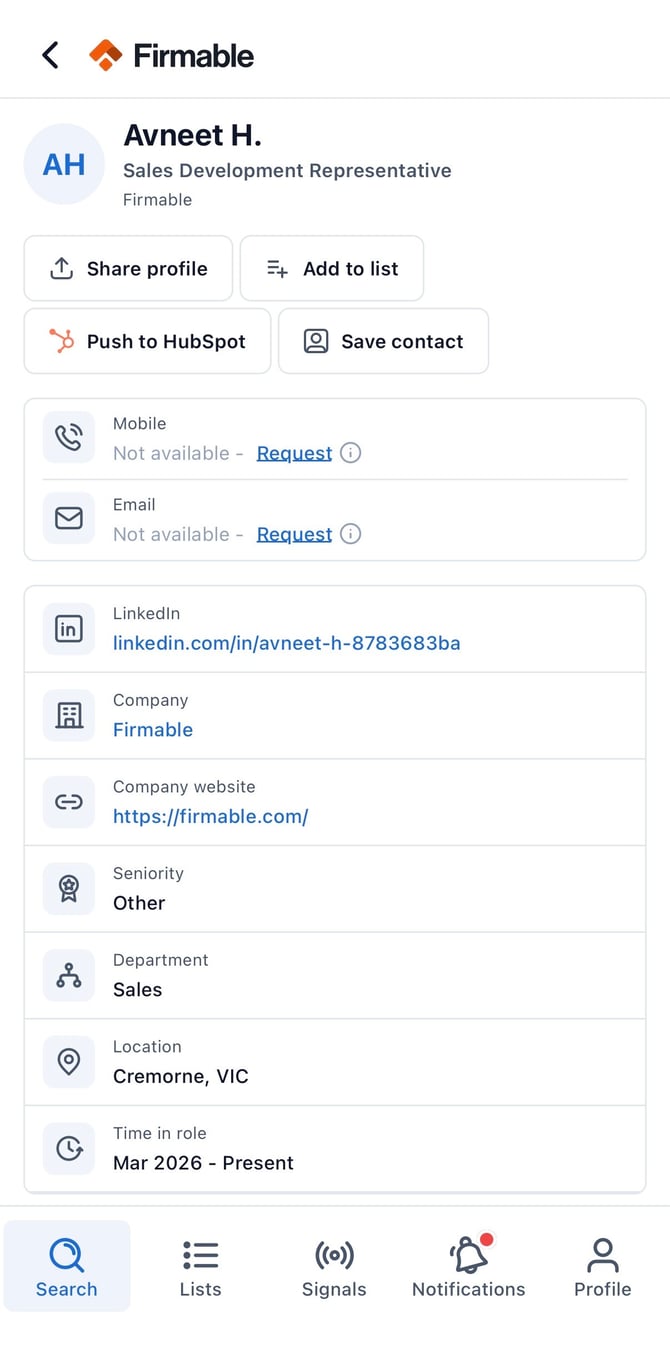Click the Add to list button

pyautogui.click(x=332, y=268)
